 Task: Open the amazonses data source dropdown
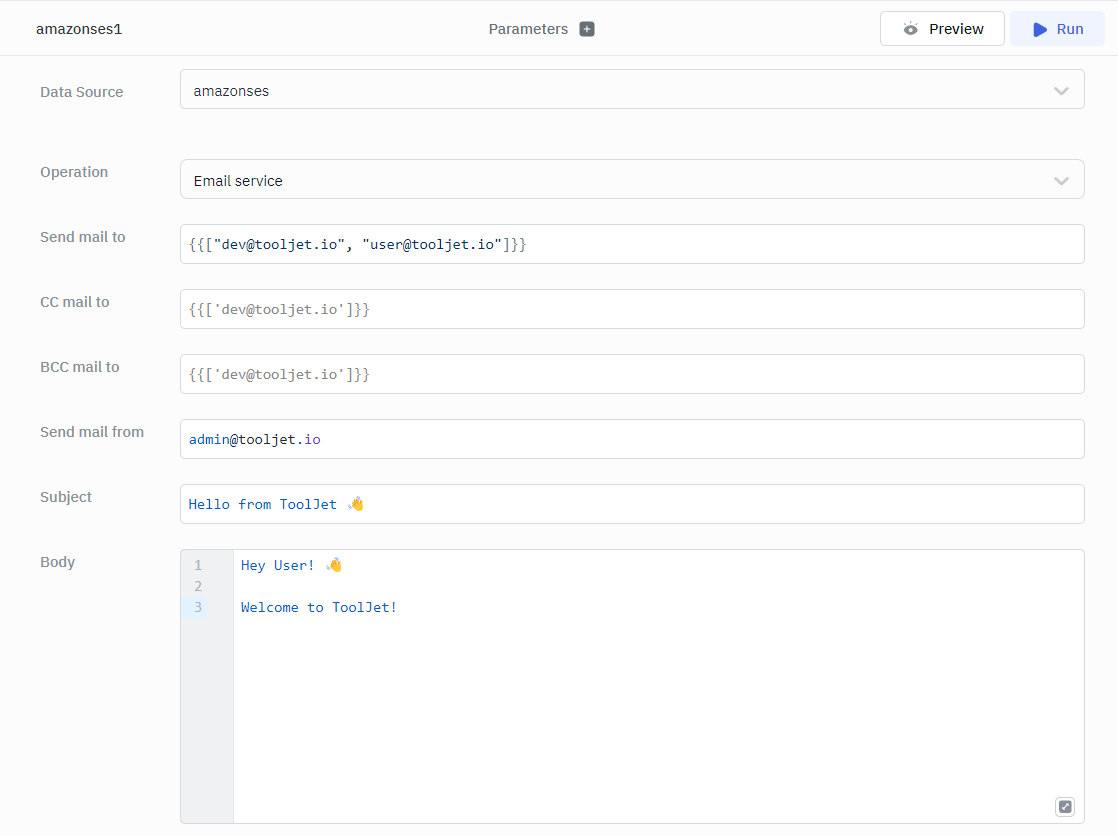coord(600,91)
